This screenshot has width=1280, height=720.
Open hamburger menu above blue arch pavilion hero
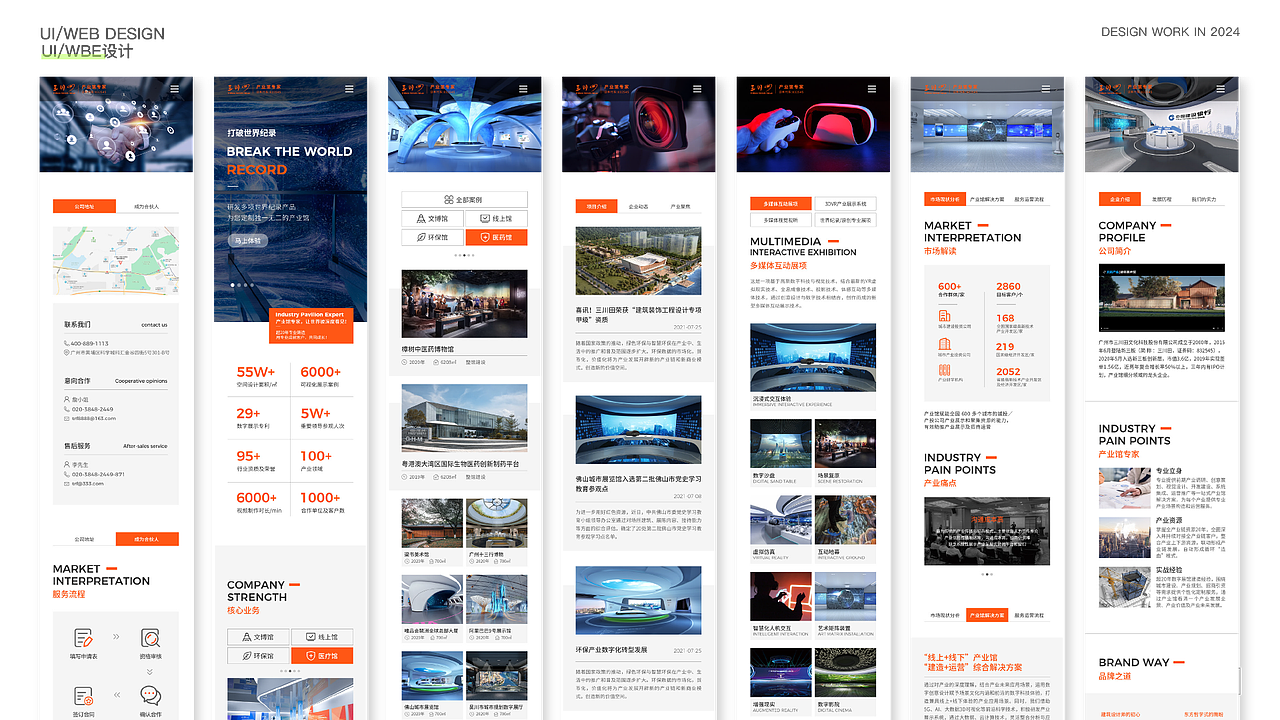524,89
